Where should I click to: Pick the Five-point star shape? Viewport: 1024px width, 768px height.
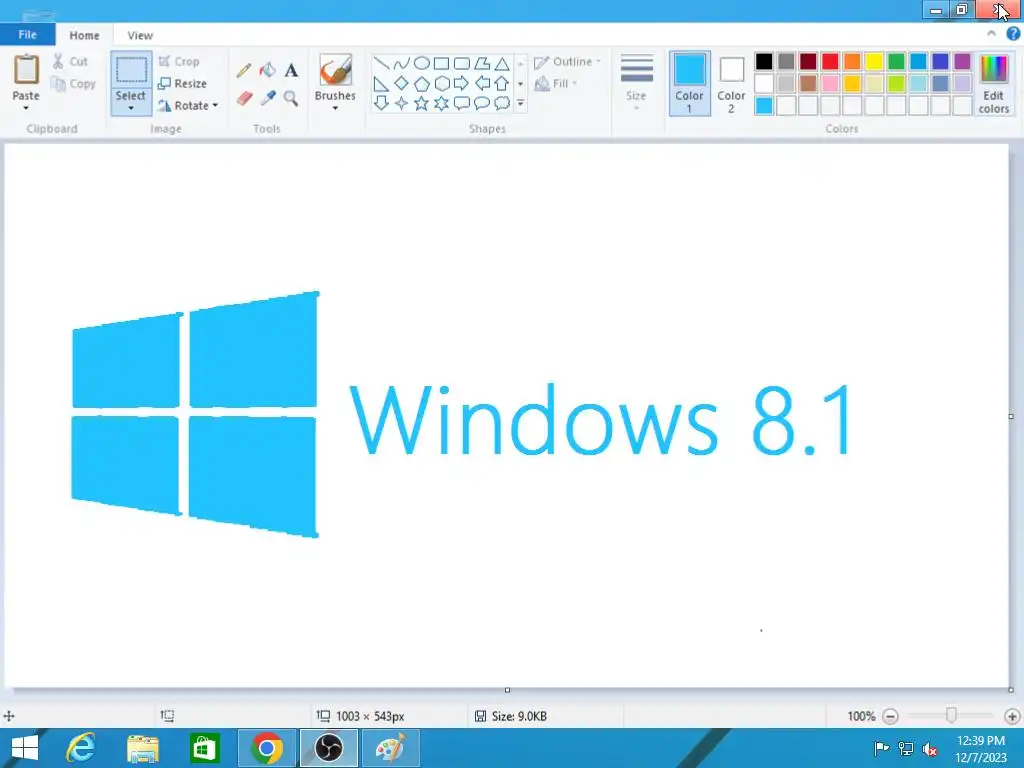point(422,103)
